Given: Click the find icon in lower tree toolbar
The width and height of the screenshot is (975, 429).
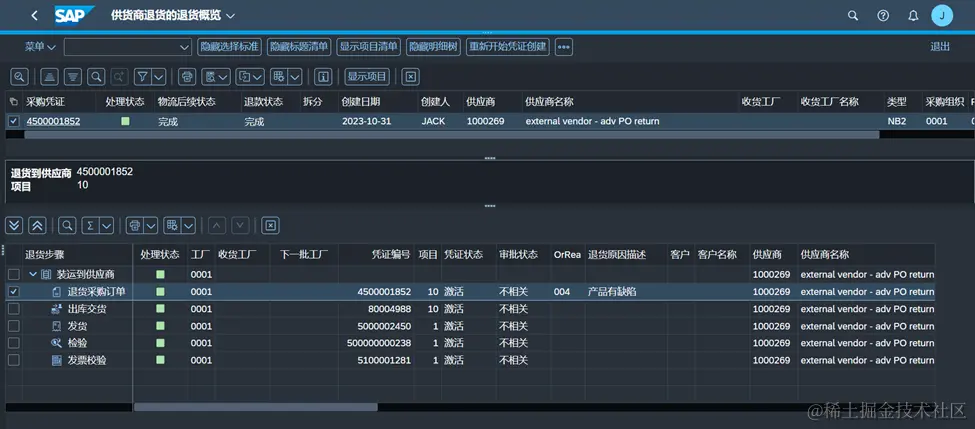Looking at the screenshot, I should 67,225.
